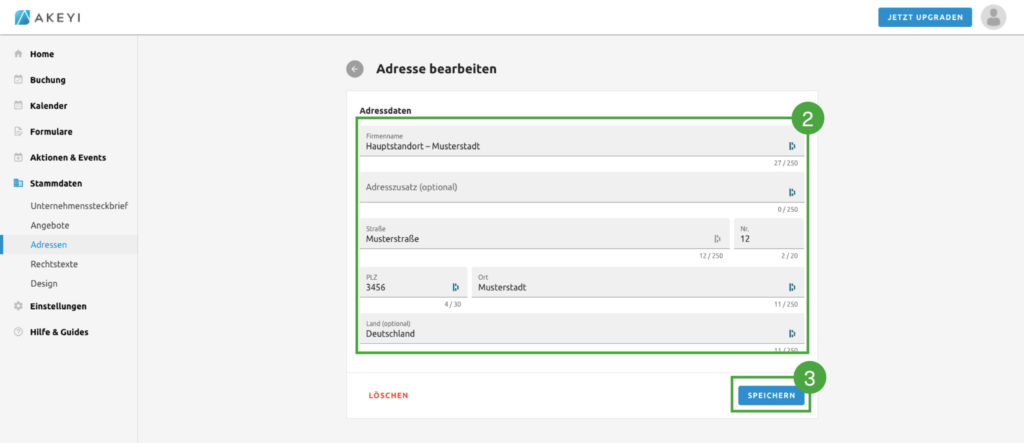Viewport: 1024px width, 443px height.
Task: Select Unternehmenssteckbrief submenu item
Action: 79,206
